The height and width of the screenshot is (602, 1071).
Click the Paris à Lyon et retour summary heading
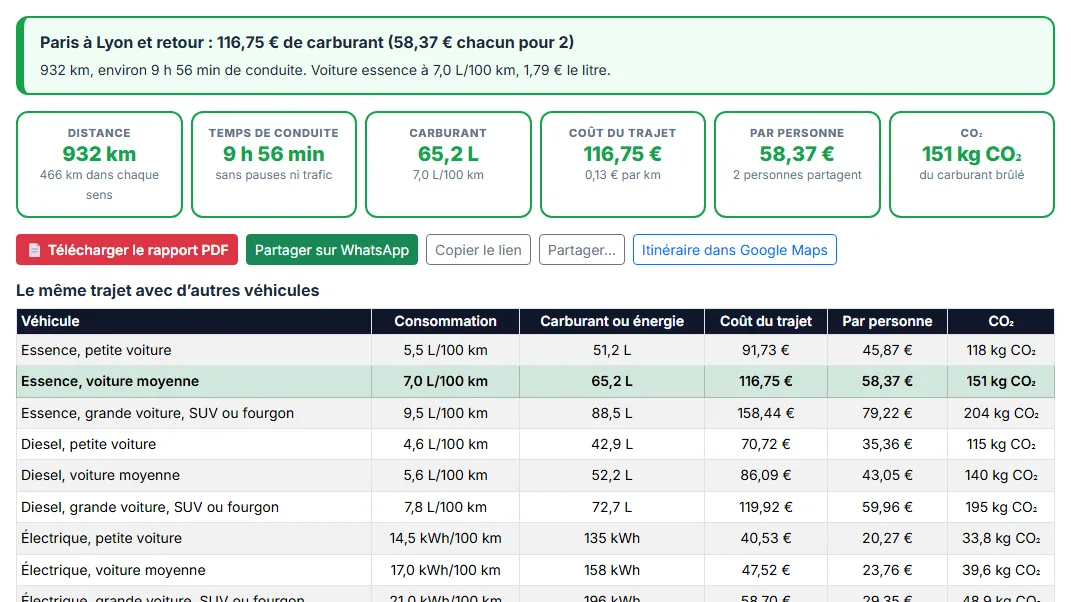307,42
